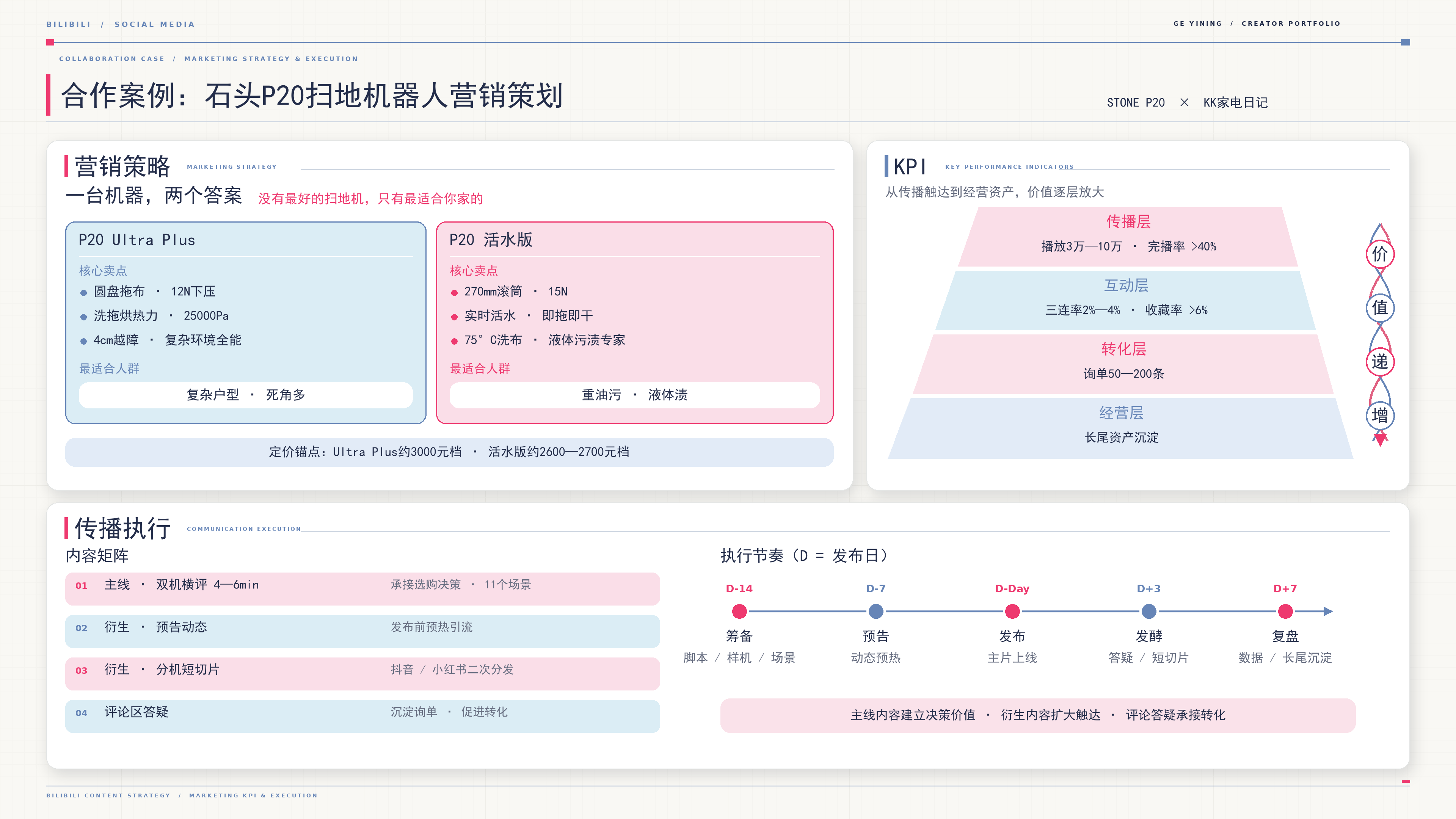
Task: Click bullet 洗拖烘热力 · 25000Pa
Action: pyautogui.click(x=154, y=315)
